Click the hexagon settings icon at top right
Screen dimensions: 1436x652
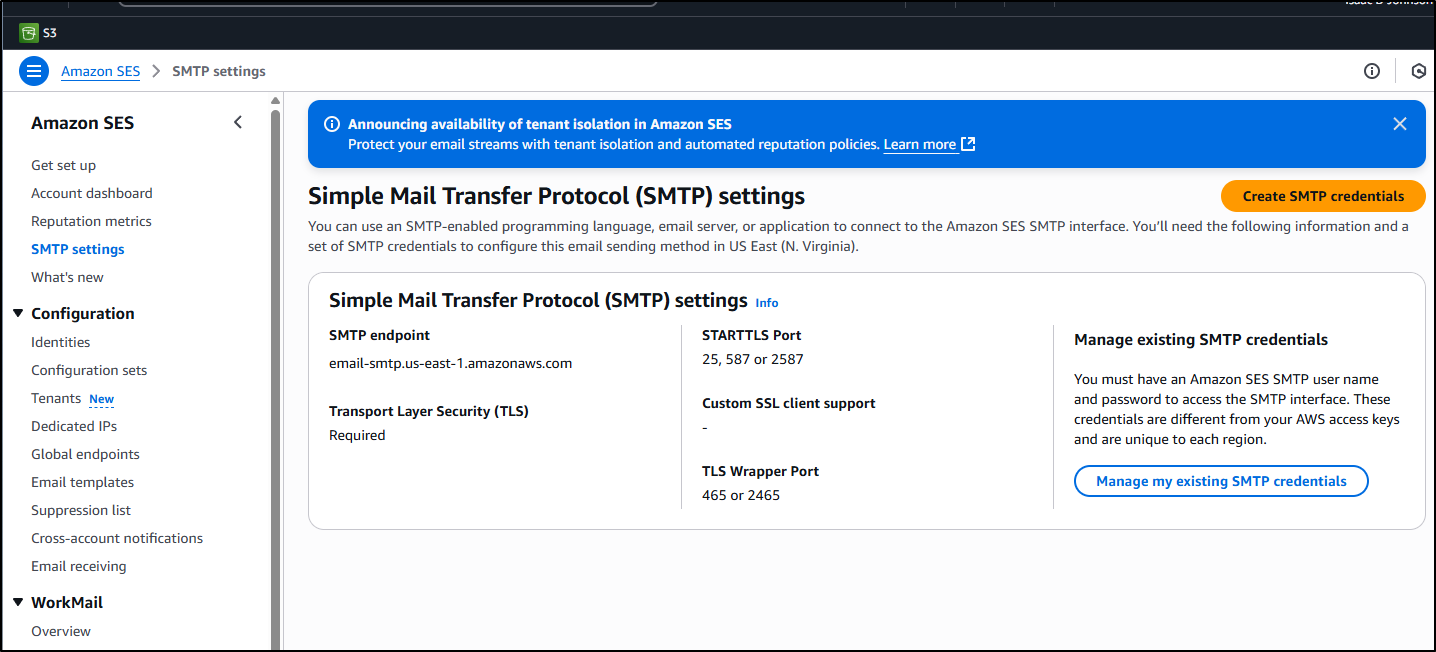[1418, 71]
